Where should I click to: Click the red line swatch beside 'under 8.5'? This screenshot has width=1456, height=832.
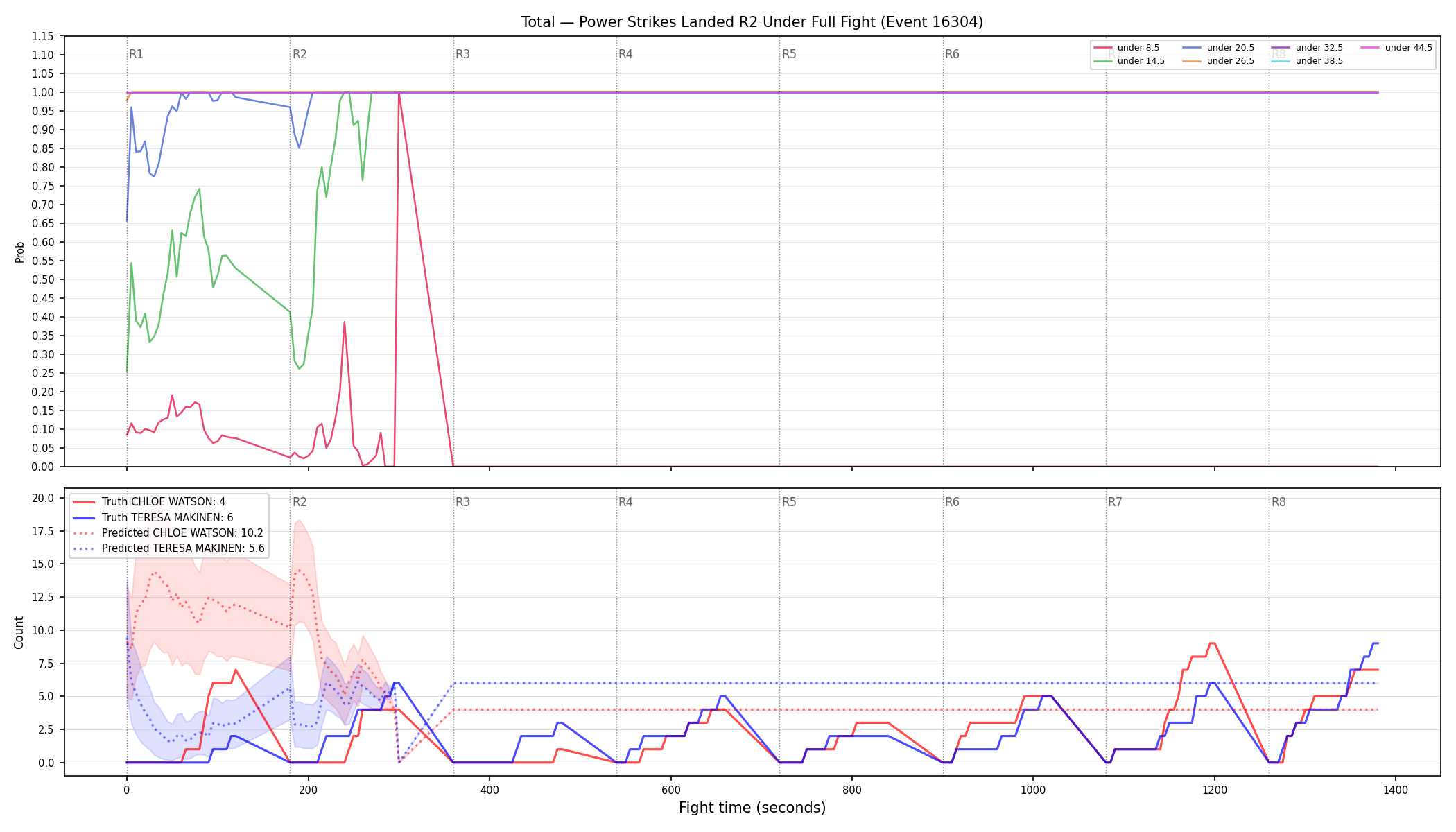pyautogui.click(x=1103, y=48)
